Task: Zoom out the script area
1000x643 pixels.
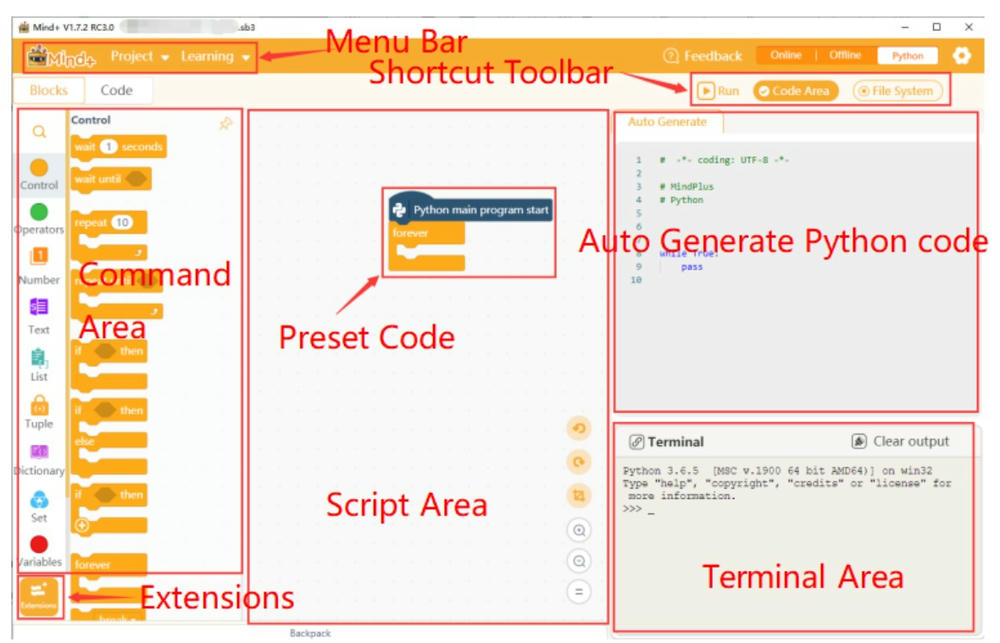Action: (579, 561)
